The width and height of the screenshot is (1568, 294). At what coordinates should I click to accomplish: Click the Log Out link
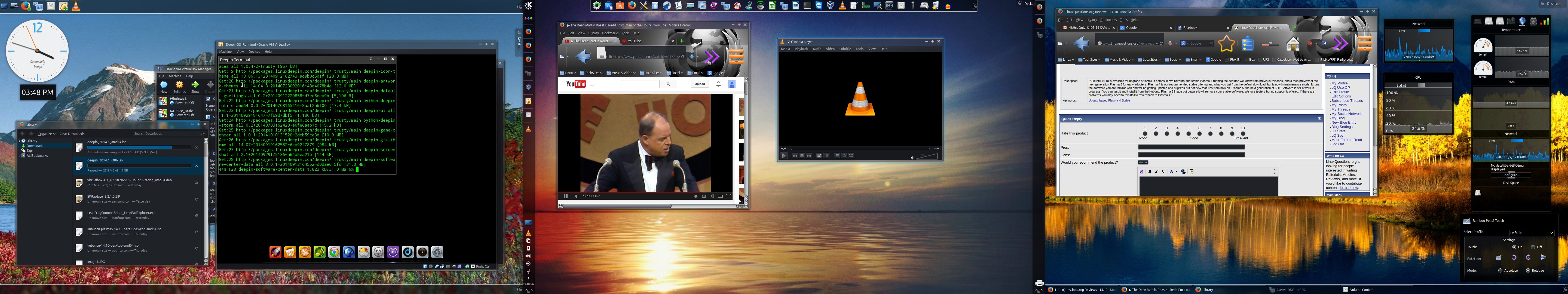pos(1337,144)
